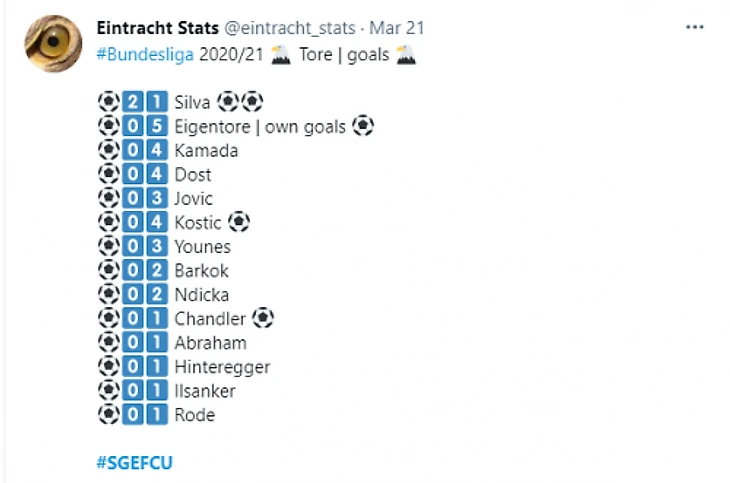Click the soccer ball after 'own goals'

tap(363, 126)
